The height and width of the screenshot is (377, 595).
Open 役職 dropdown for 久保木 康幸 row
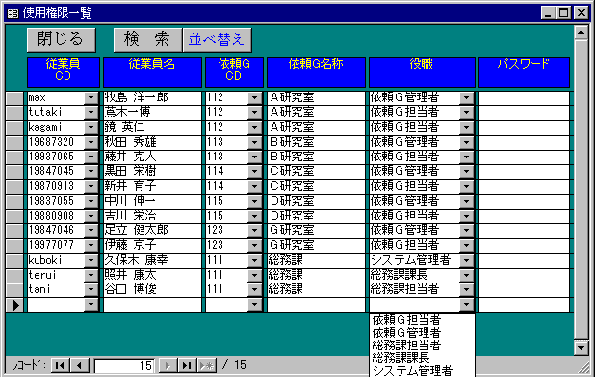466,261
